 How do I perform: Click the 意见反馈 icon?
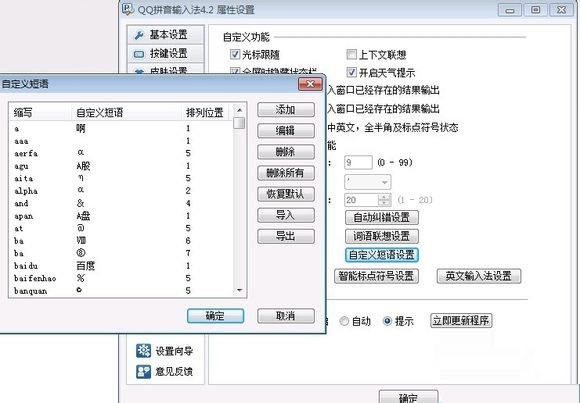pyautogui.click(x=143, y=371)
